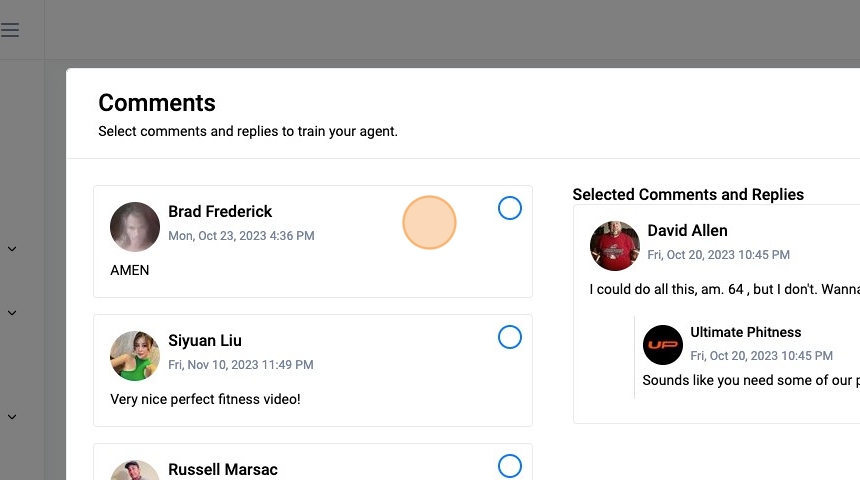Click the "Selected Comments and Replies" heading

pyautogui.click(x=688, y=195)
